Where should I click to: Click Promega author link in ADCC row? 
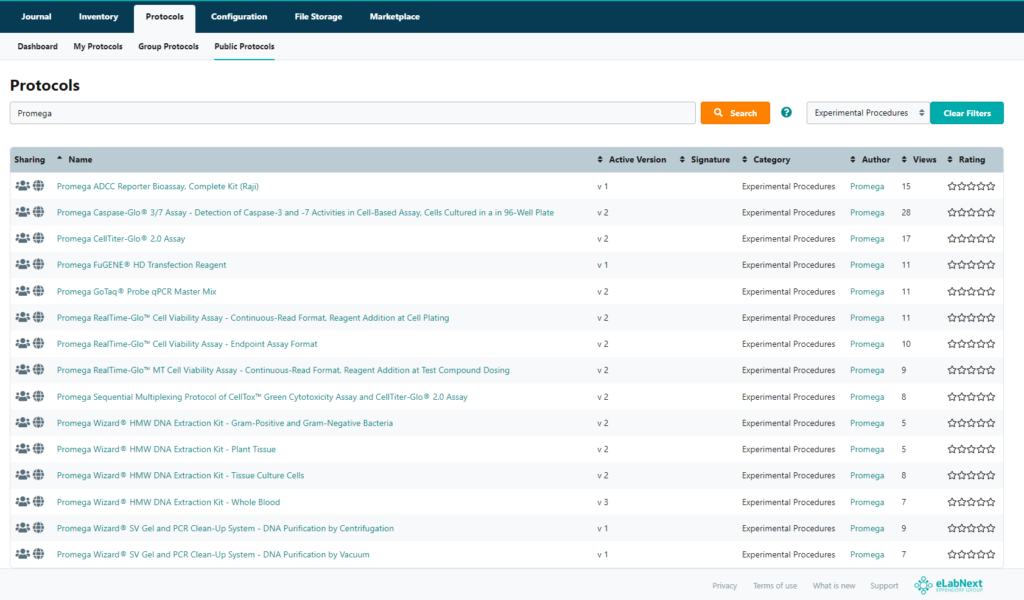pyautogui.click(x=867, y=186)
